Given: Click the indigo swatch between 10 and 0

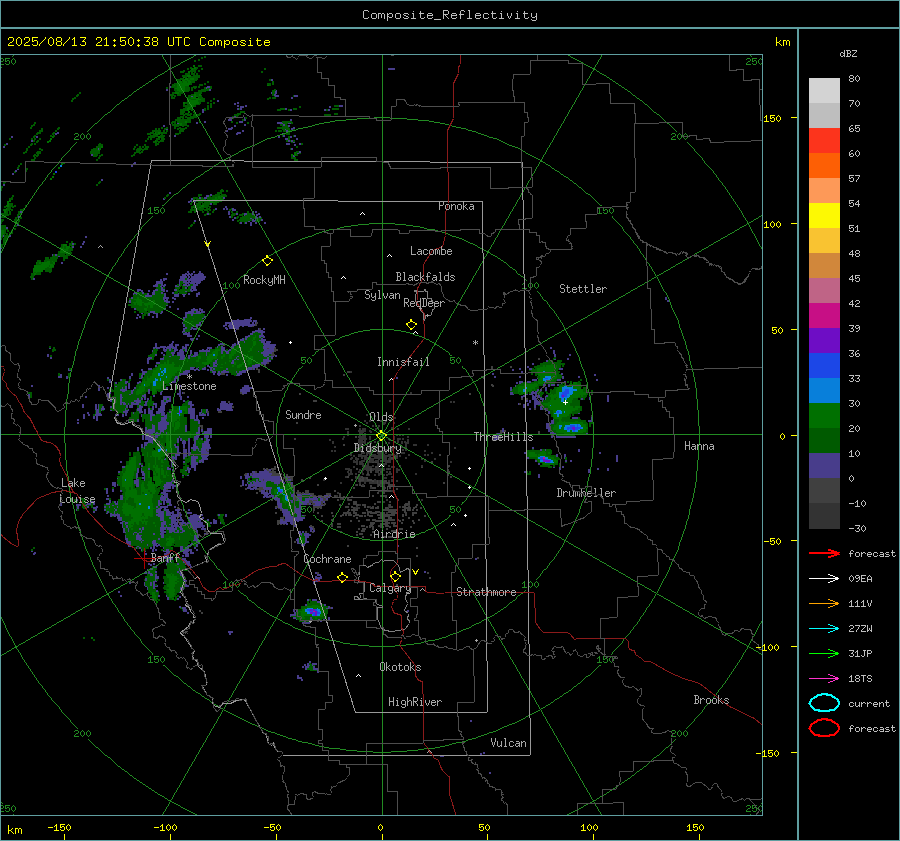Looking at the screenshot, I should point(824,466).
